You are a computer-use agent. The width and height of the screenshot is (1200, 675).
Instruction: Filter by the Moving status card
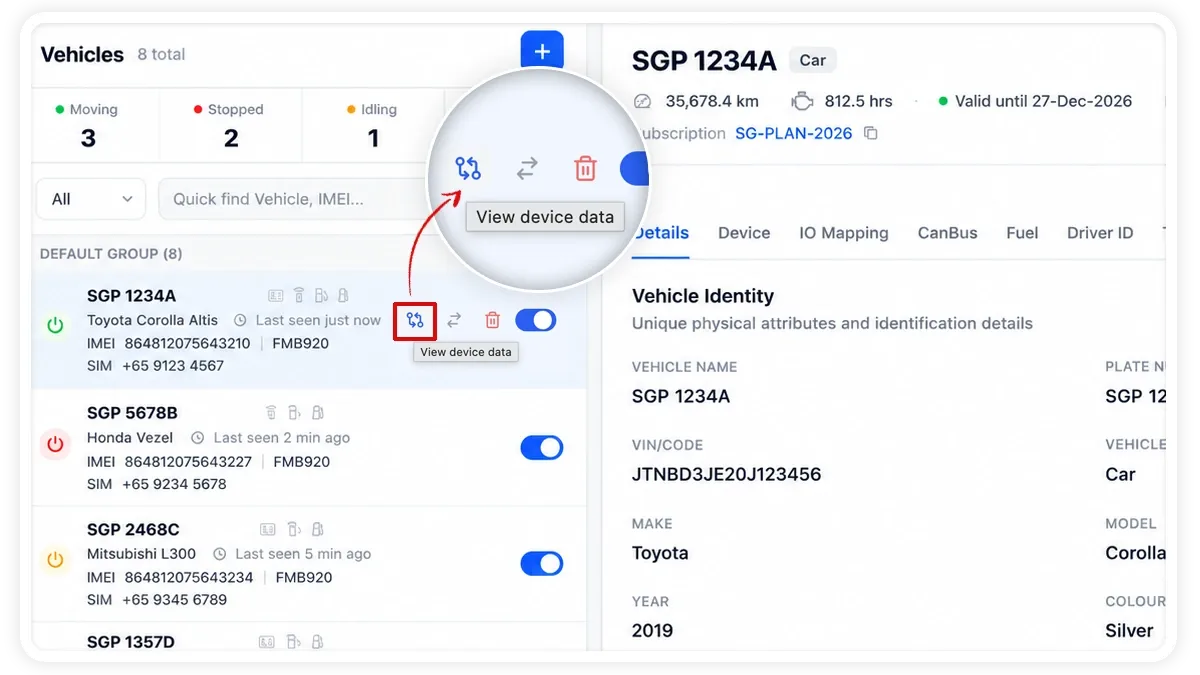tap(88, 125)
